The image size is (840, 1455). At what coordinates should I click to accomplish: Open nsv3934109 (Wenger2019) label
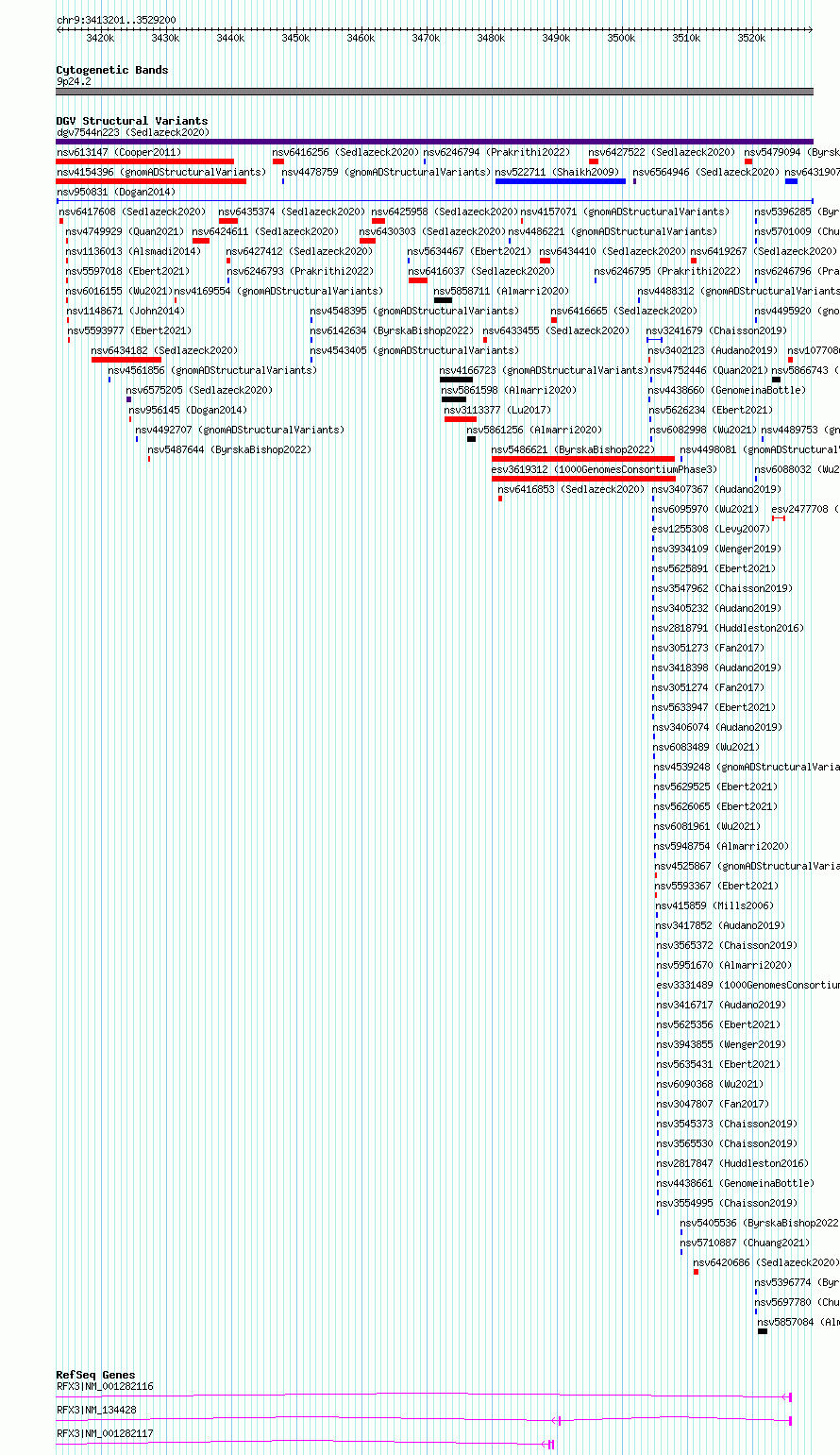[714, 549]
